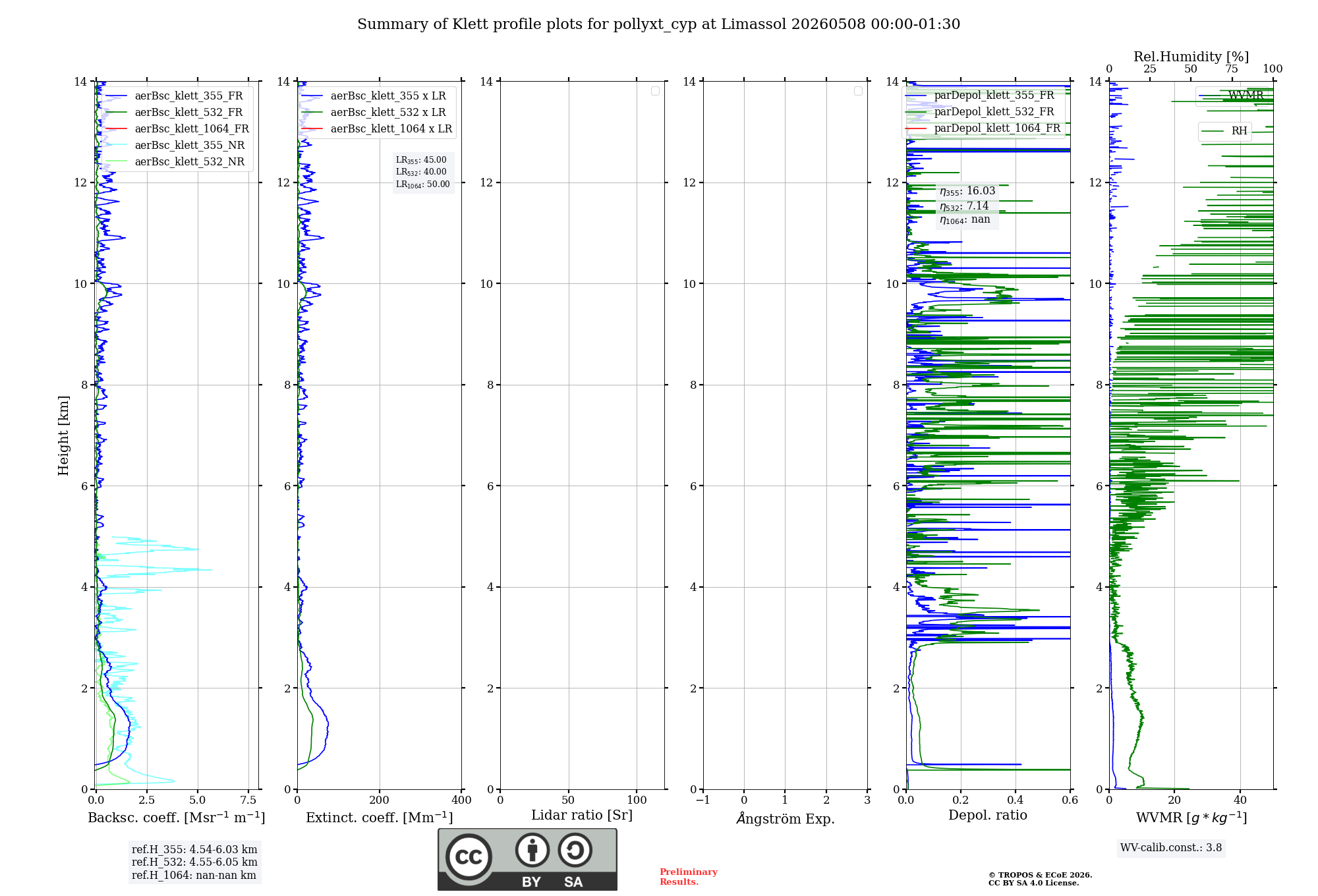Select legend entry aerBsc_klett_1064_FR
Screen dimensions: 1318x896
pos(178,129)
